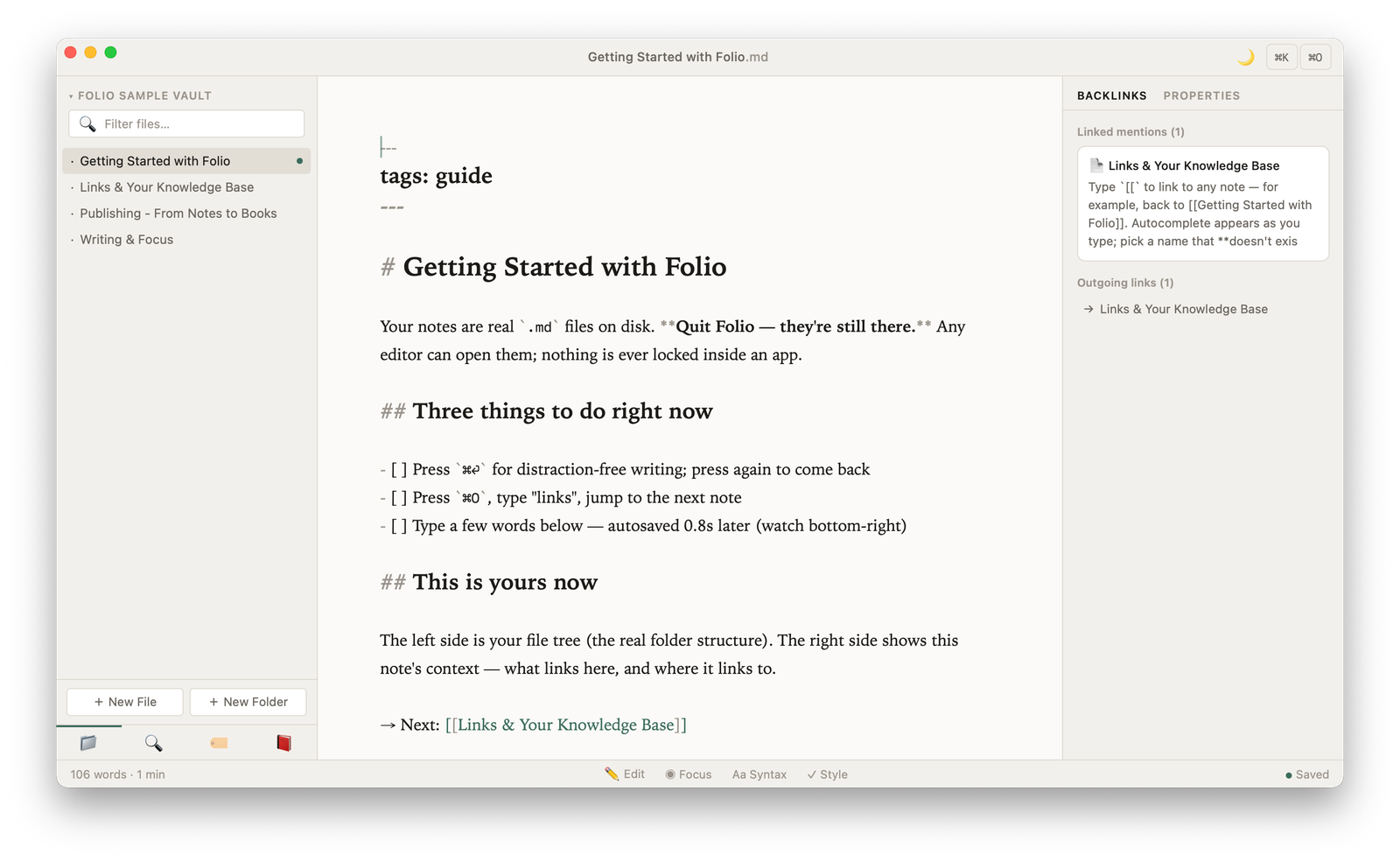The height and width of the screenshot is (862, 1400).
Task: Open the Publishing - From Notes to Books note
Action: [x=186, y=214]
